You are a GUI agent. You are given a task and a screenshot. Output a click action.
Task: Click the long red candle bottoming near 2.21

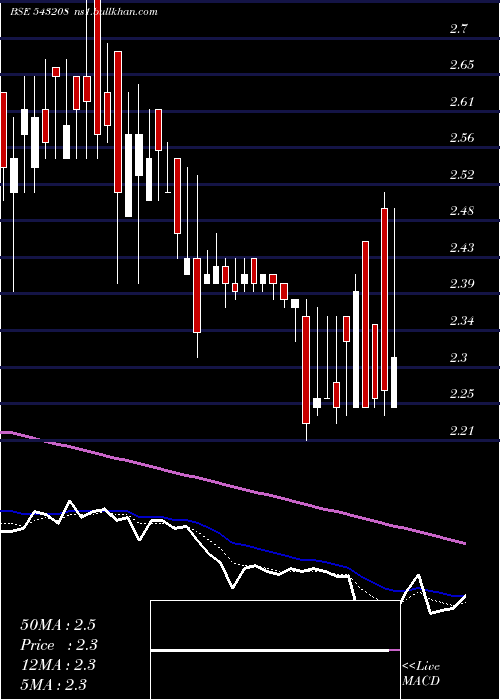coord(306,370)
